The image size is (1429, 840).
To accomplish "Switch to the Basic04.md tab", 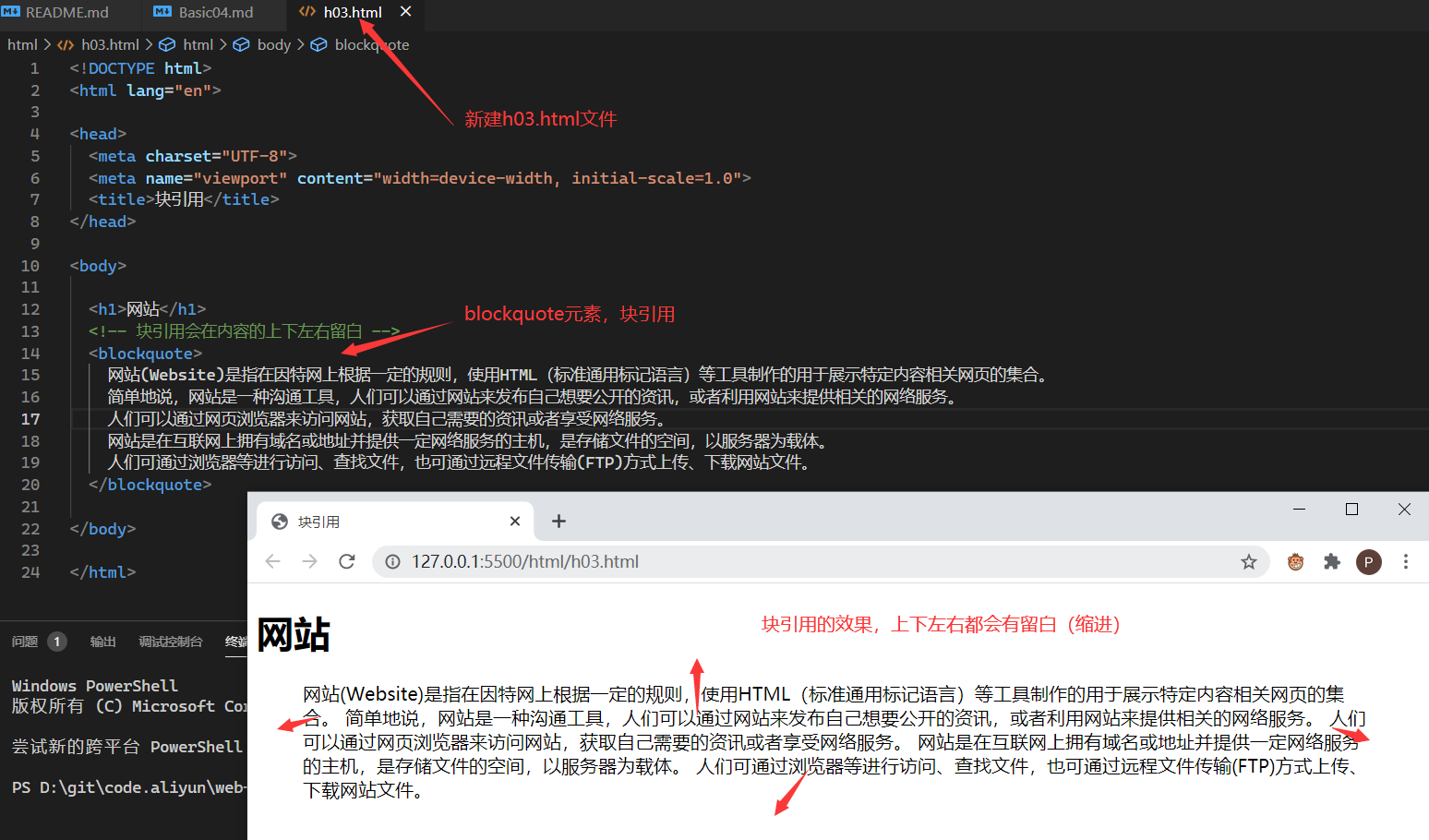I will (215, 12).
